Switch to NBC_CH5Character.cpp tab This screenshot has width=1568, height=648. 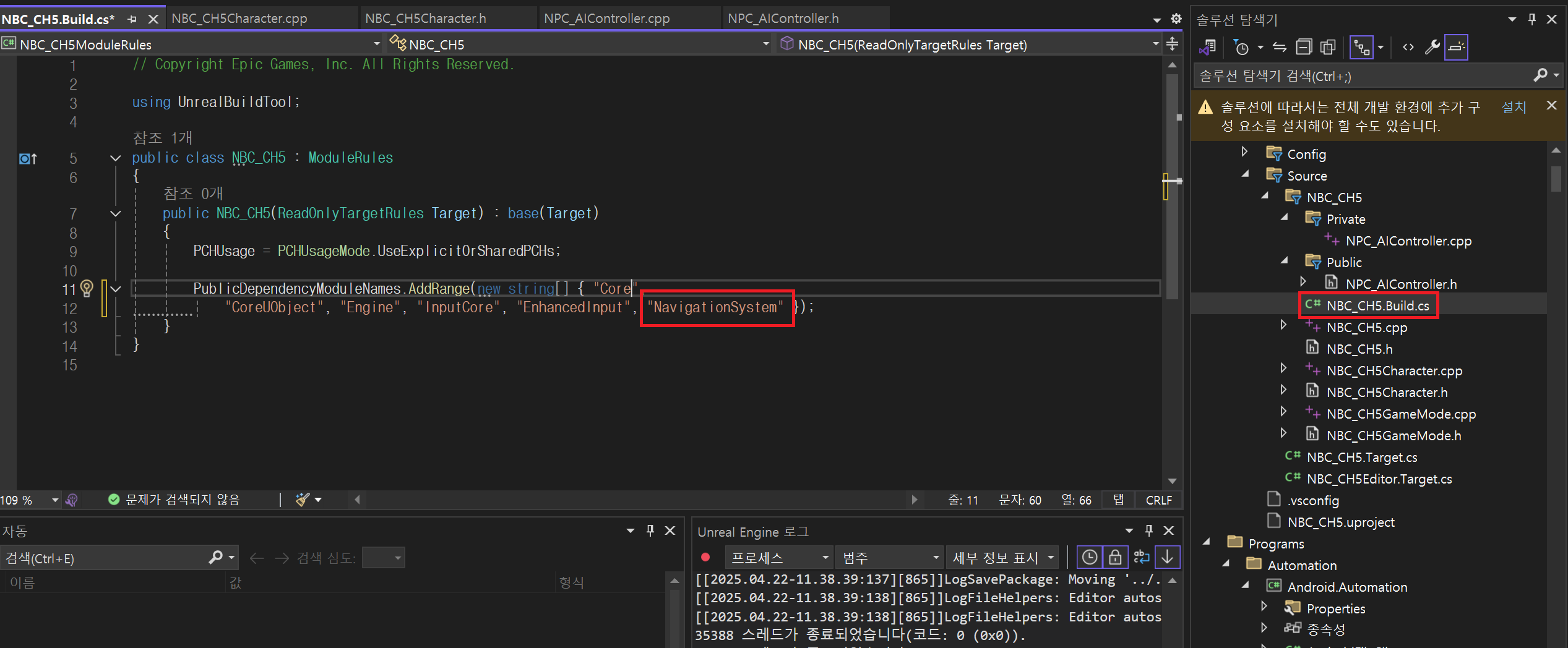click(239, 19)
